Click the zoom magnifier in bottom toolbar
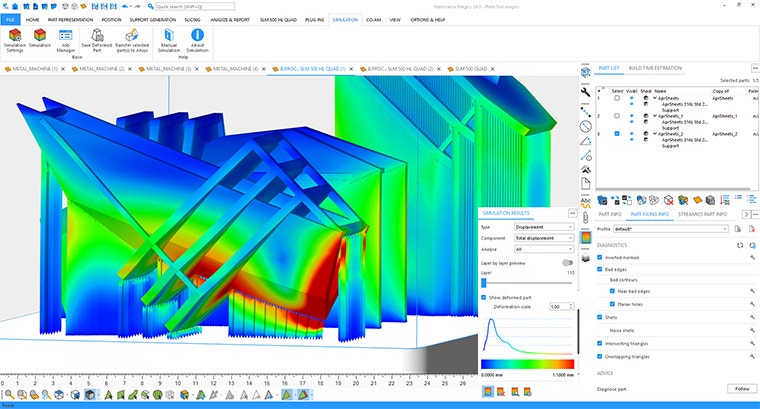Screen dimensions: 760x409 click(9, 394)
